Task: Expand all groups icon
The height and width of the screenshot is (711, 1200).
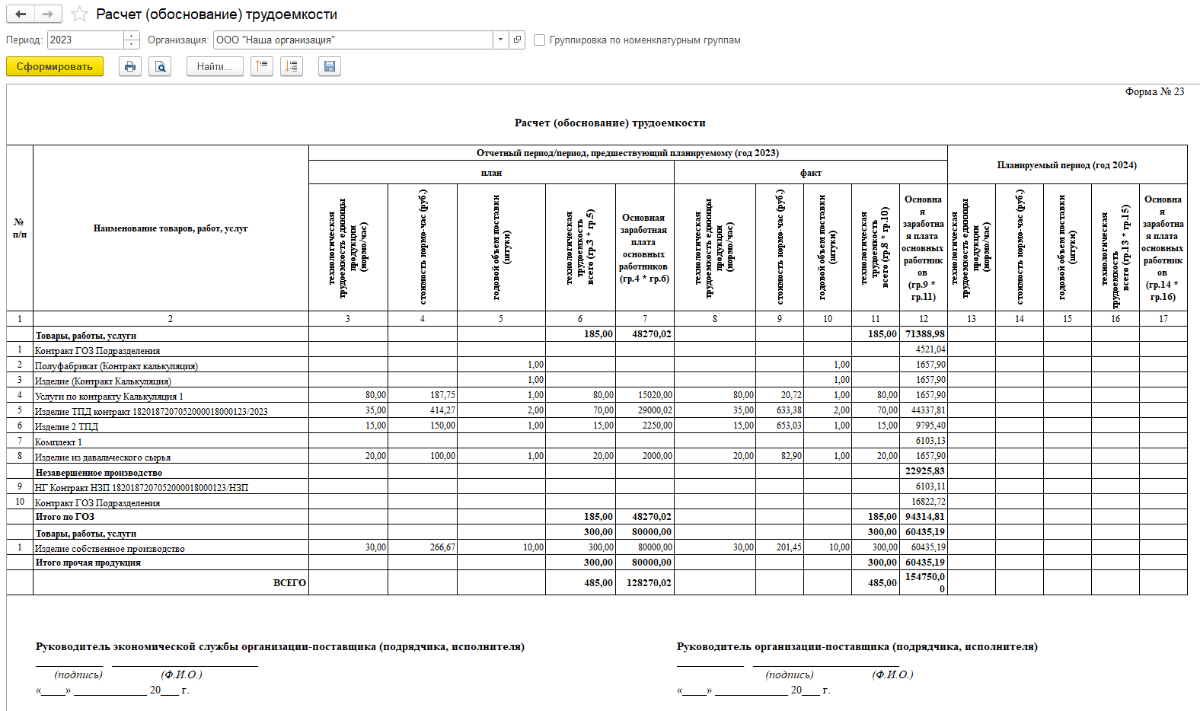Action: [x=291, y=67]
